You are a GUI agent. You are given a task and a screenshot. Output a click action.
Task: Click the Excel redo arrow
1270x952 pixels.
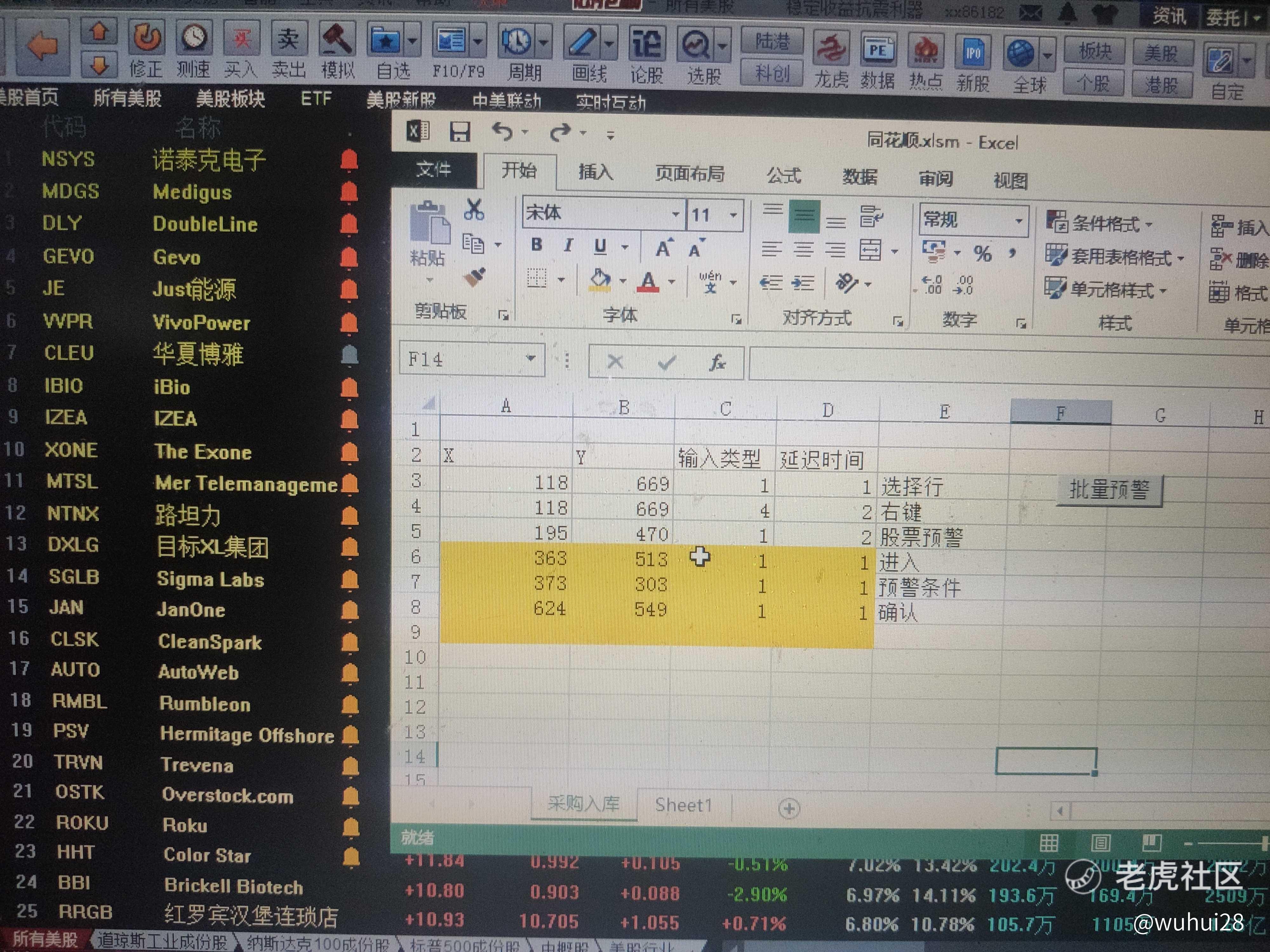coord(560,134)
